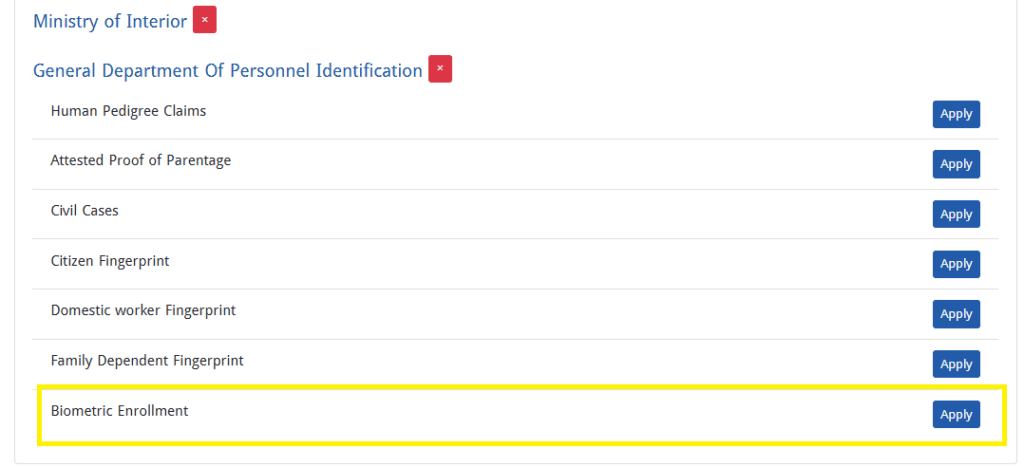Screen dimensions: 1024x467
Task: Remove the Ministry of Interior filter
Action: point(204,20)
